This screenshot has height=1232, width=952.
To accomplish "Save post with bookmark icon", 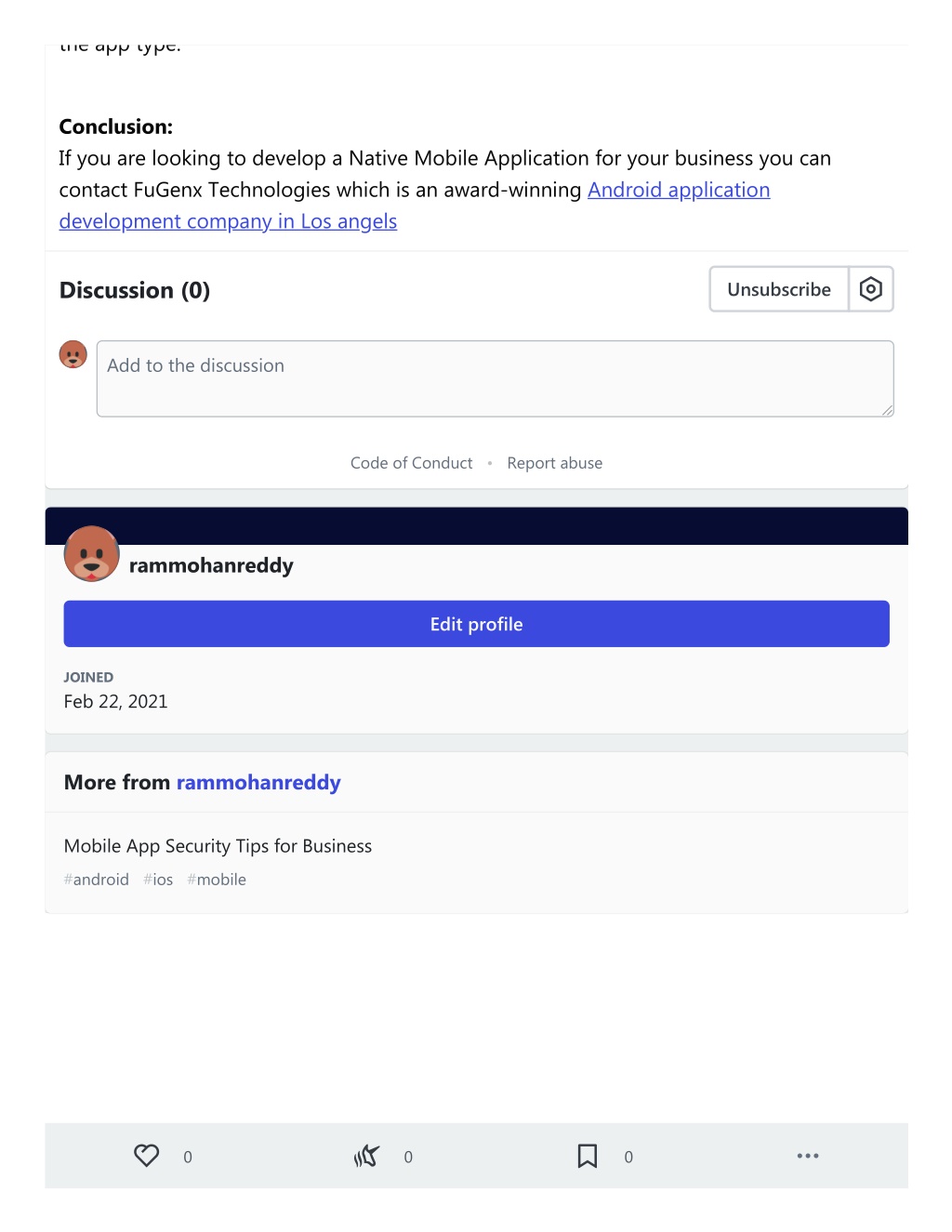I will pyautogui.click(x=588, y=1156).
